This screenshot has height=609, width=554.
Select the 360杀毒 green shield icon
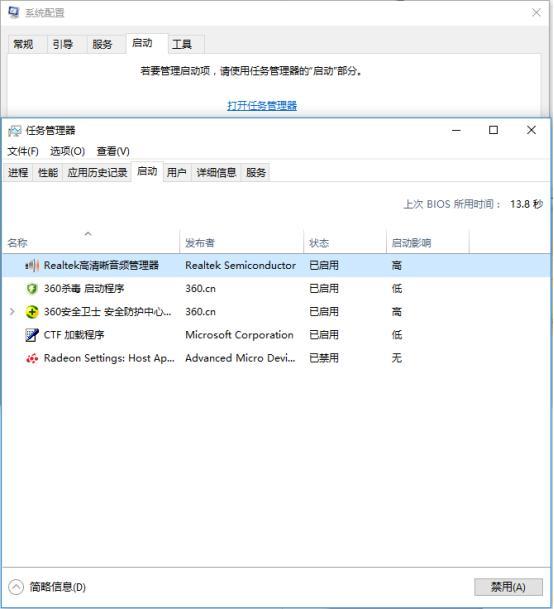coord(32,289)
